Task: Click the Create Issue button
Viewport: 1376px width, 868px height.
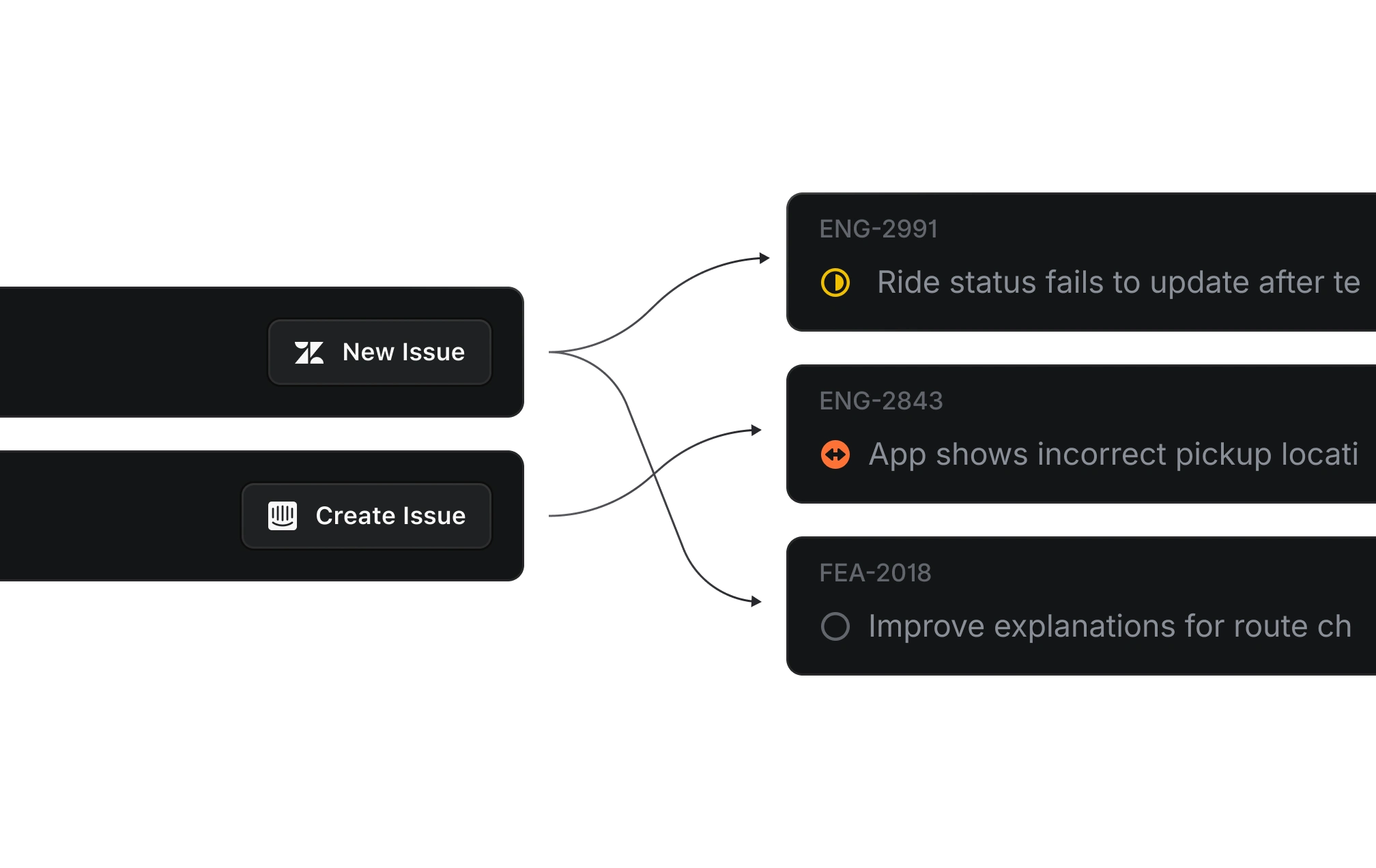Action: [x=367, y=516]
